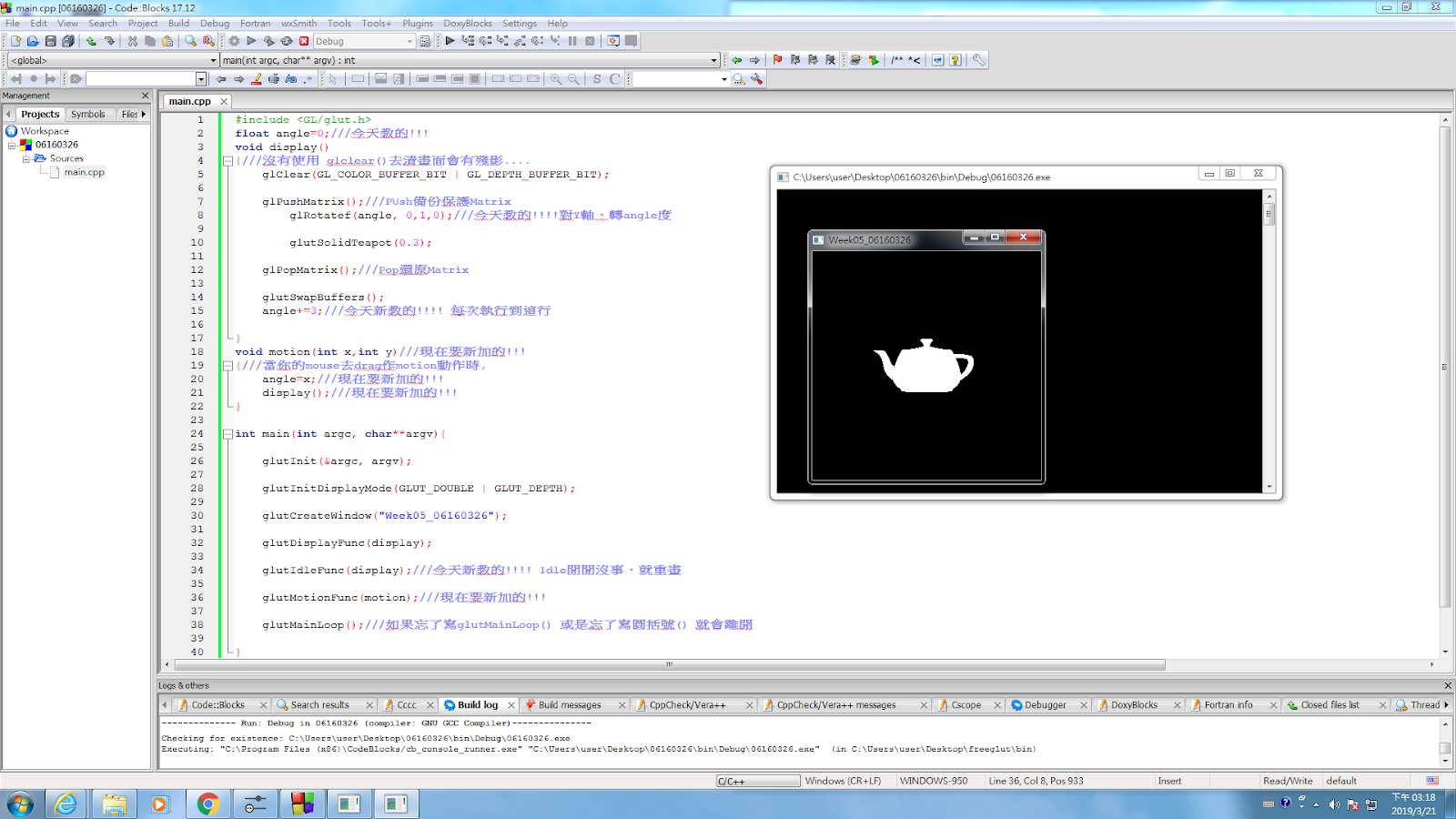This screenshot has height=819, width=1456.
Task: Open the Find dialog magnifier icon
Action: click(190, 41)
